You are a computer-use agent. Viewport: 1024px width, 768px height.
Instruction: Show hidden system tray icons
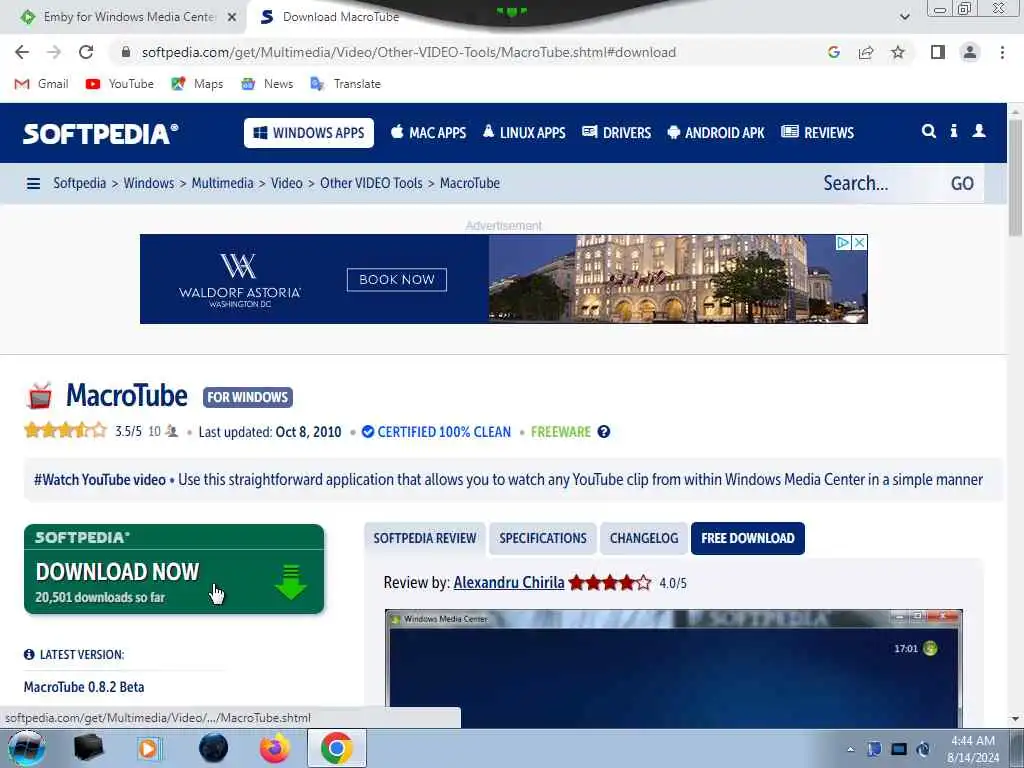click(x=850, y=749)
